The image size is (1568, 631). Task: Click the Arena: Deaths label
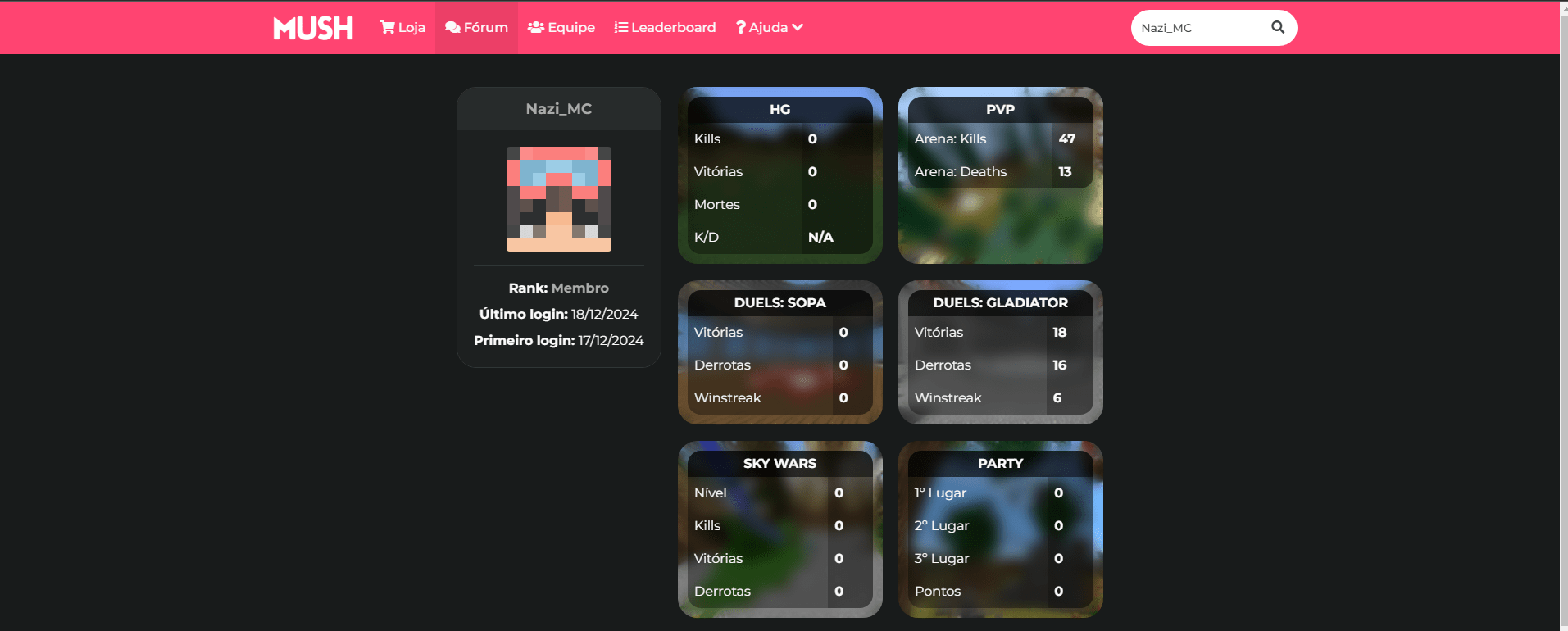point(961,171)
